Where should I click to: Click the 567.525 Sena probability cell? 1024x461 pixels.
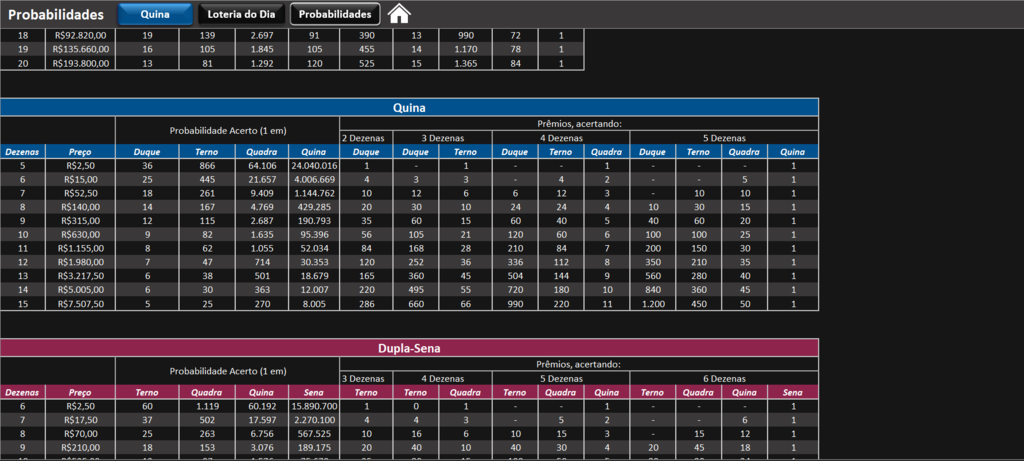pyautogui.click(x=314, y=434)
